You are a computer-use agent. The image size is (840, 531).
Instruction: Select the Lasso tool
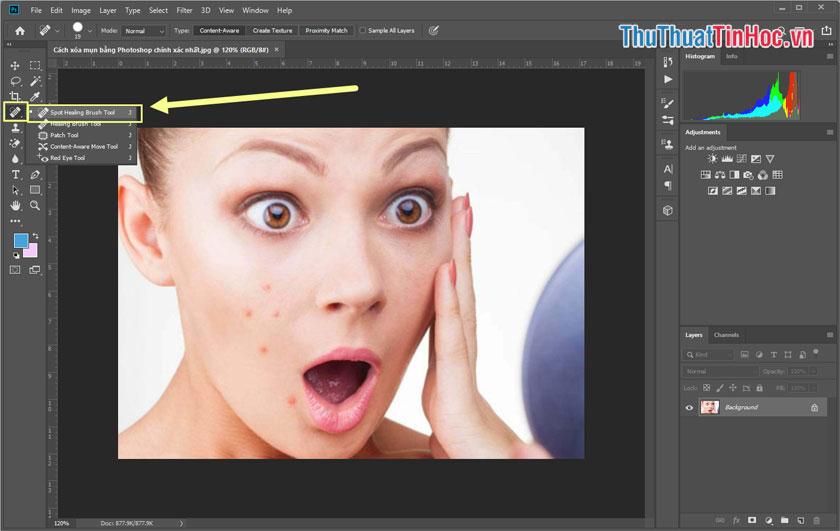point(15,81)
